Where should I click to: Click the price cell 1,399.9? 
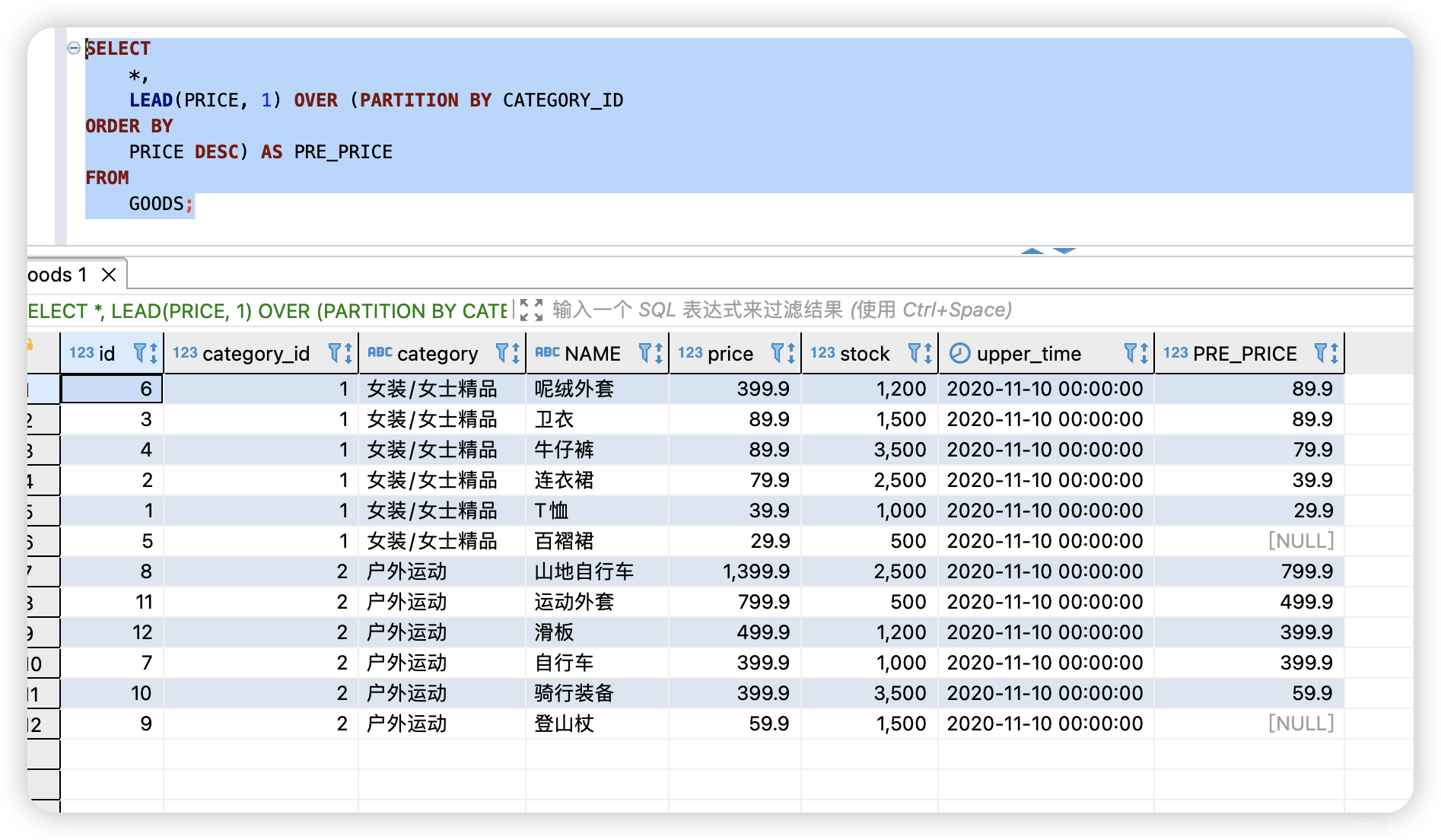[735, 571]
